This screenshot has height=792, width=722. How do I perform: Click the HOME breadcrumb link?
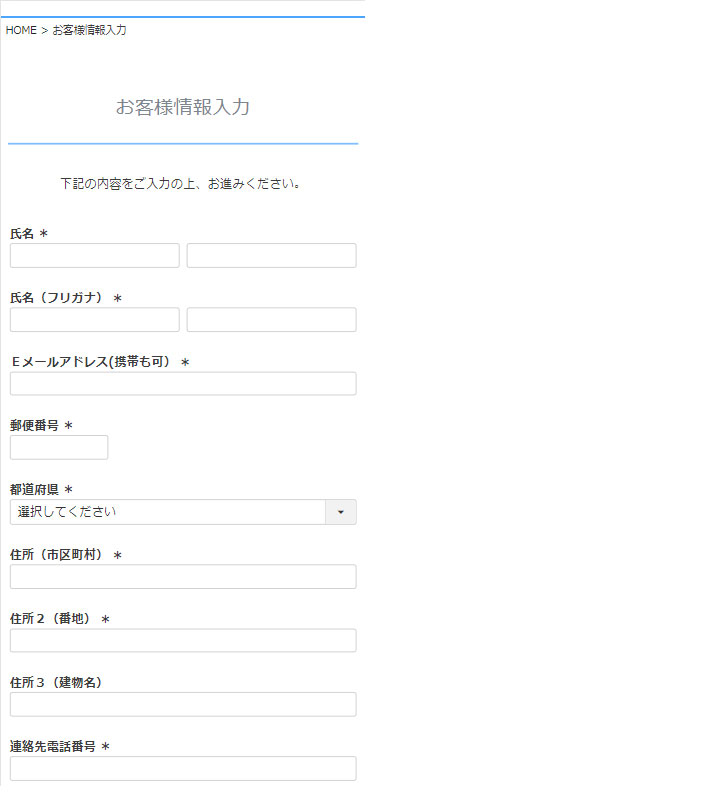click(21, 30)
